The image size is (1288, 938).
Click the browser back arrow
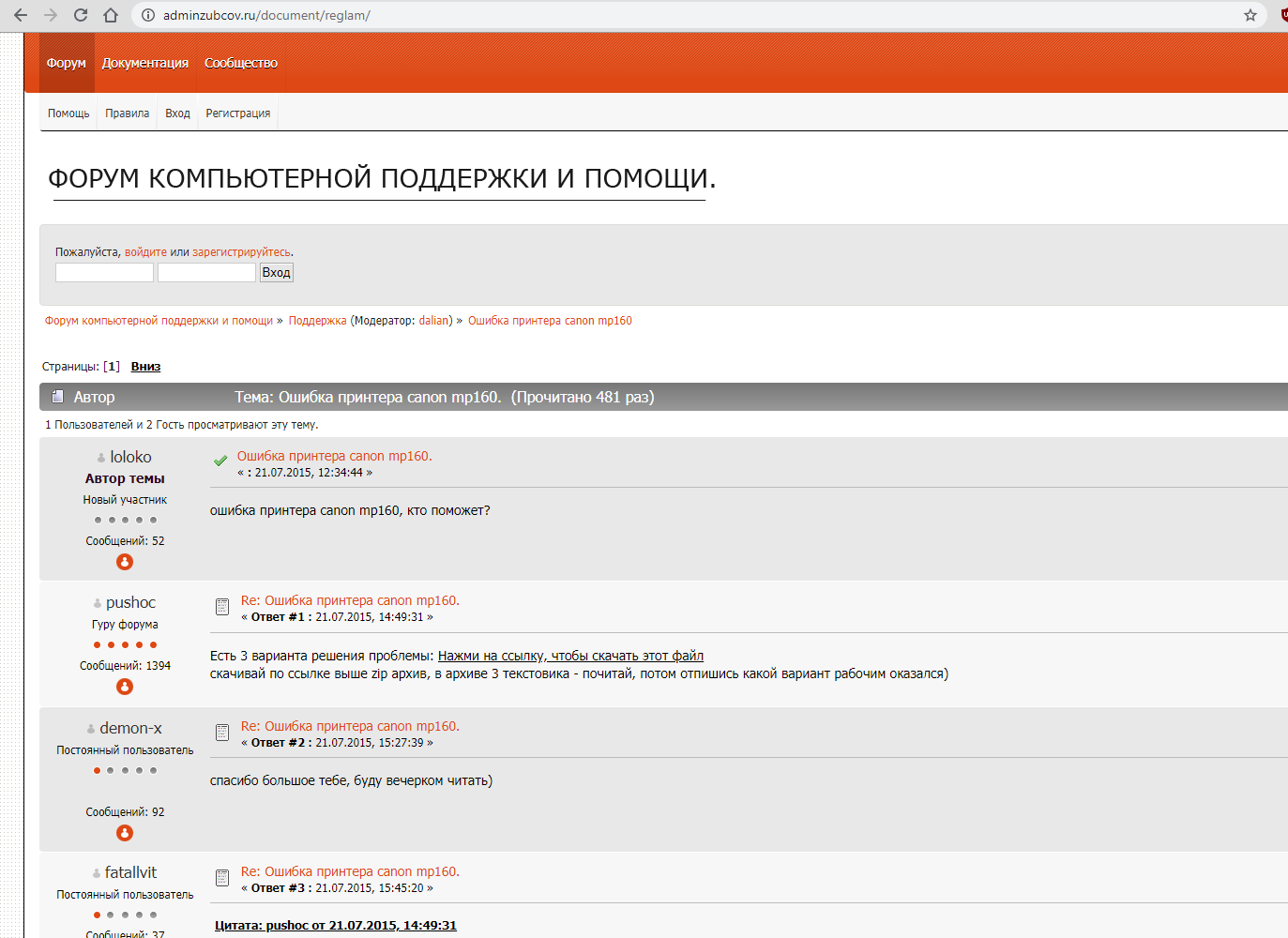point(21,15)
